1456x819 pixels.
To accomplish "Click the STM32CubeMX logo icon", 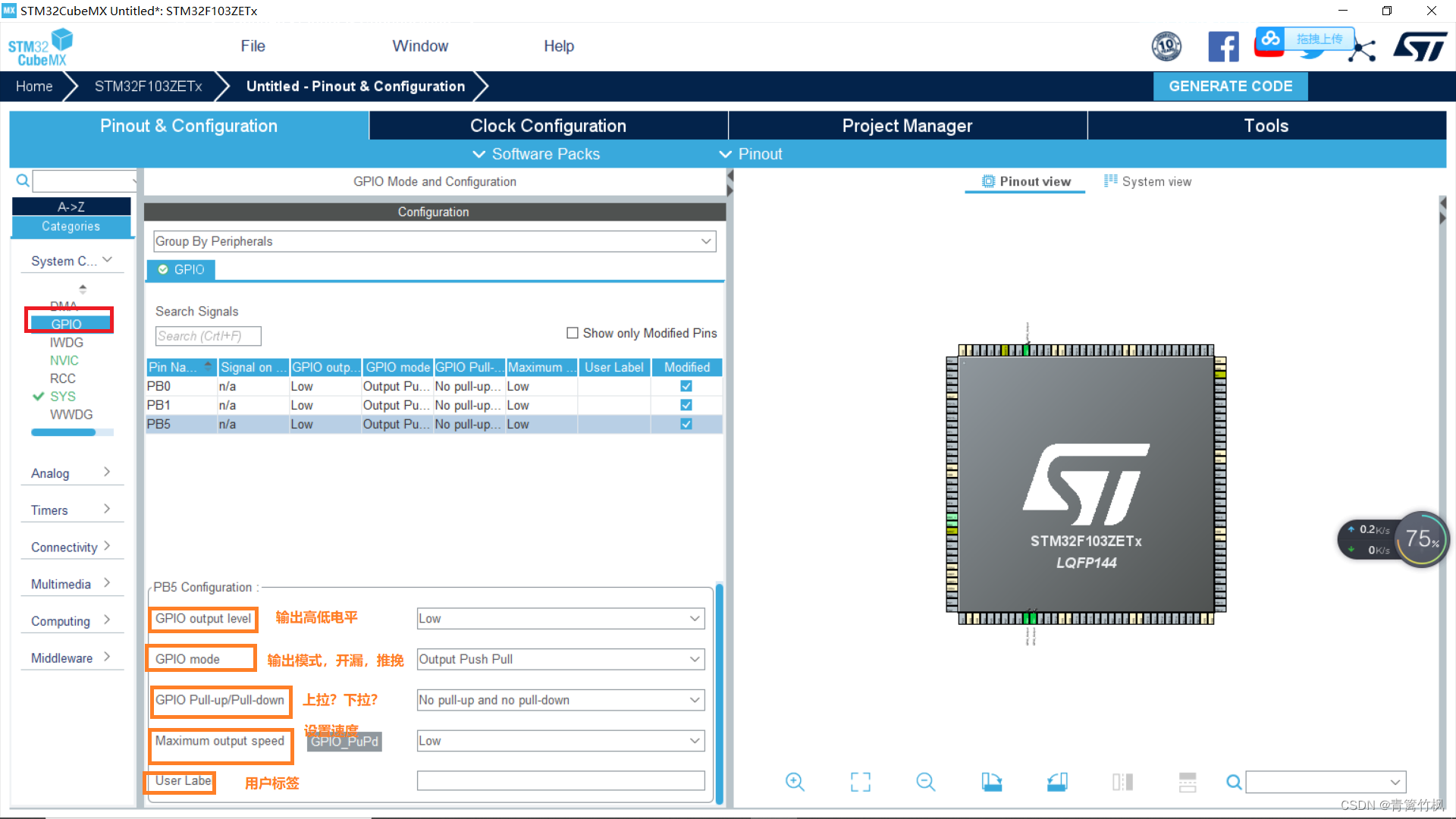I will pyautogui.click(x=40, y=47).
